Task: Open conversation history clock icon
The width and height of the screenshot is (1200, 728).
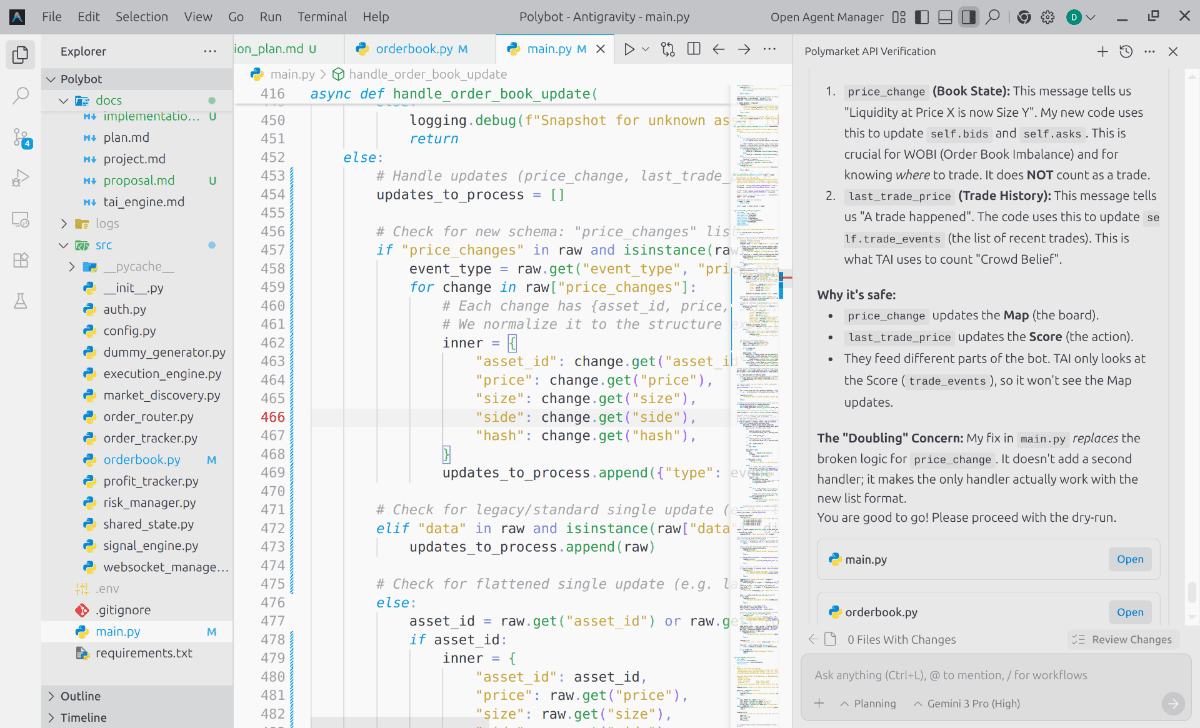Action: click(x=1126, y=52)
